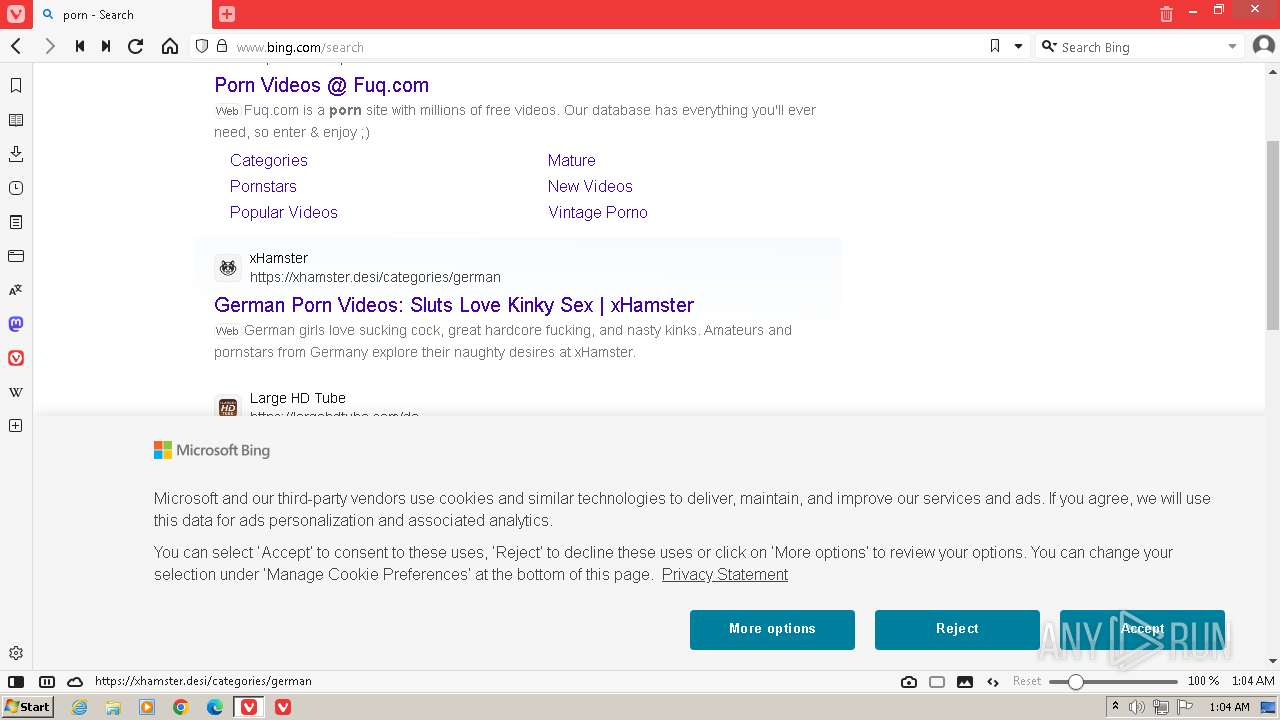Click the rewind history button
1280x720 pixels.
(x=80, y=46)
